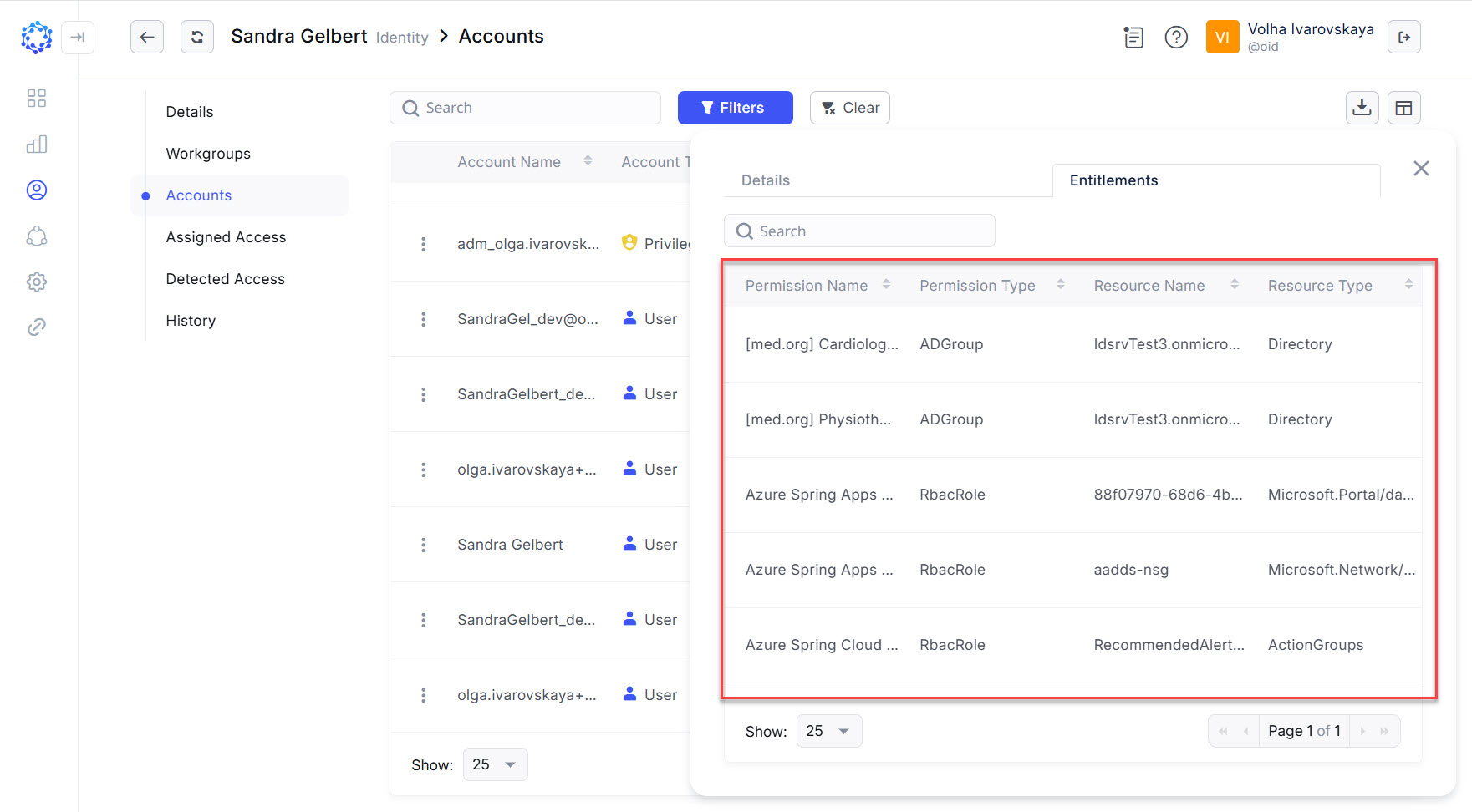This screenshot has width=1472, height=812.
Task: Click the entitlements Search field
Action: [859, 231]
